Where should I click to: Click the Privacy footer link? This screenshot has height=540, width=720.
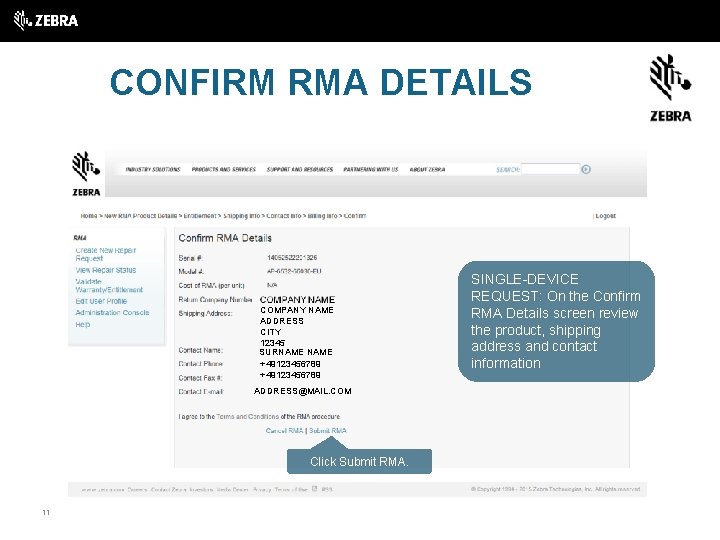[x=262, y=489]
